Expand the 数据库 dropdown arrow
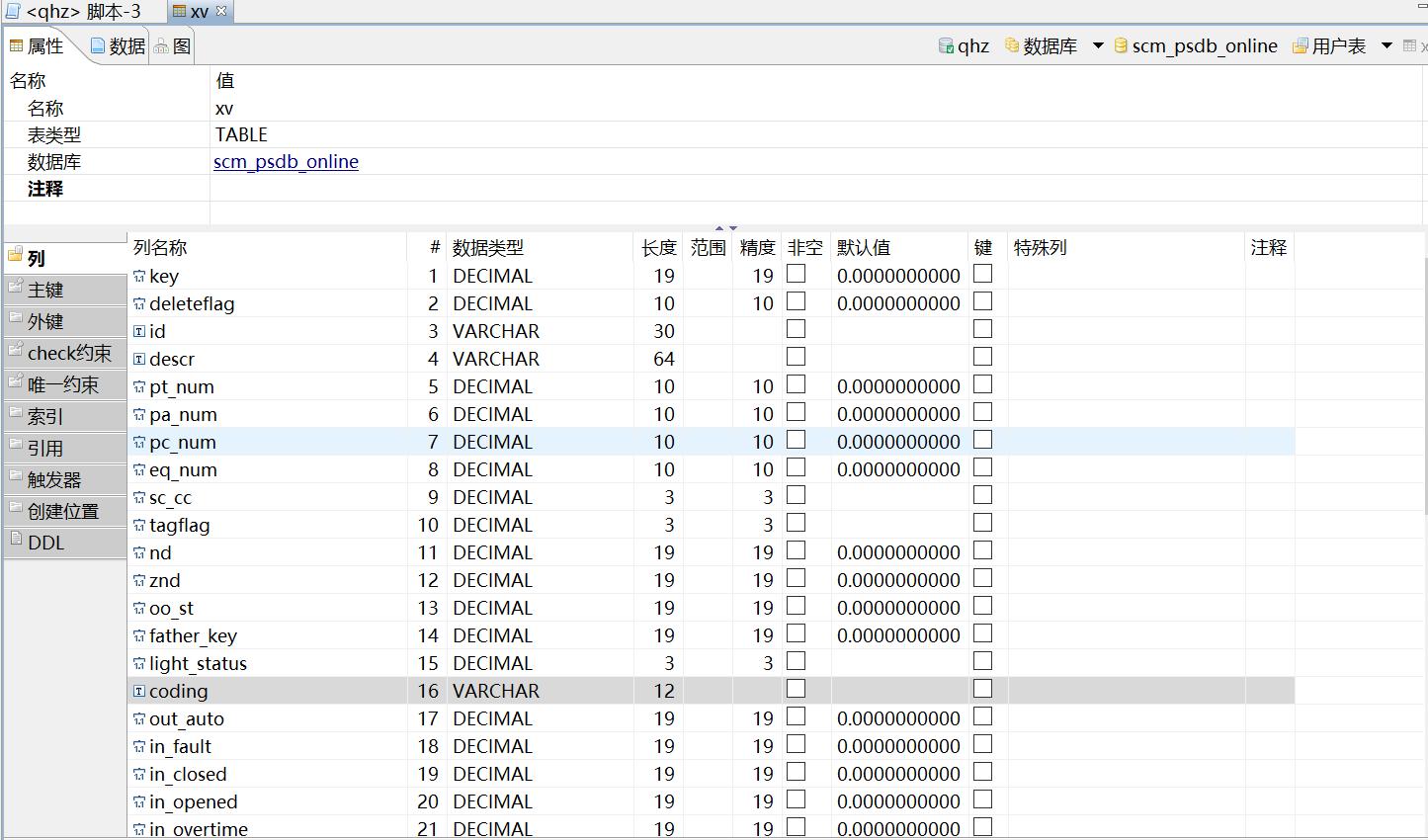The image size is (1428, 840). [x=1098, y=45]
